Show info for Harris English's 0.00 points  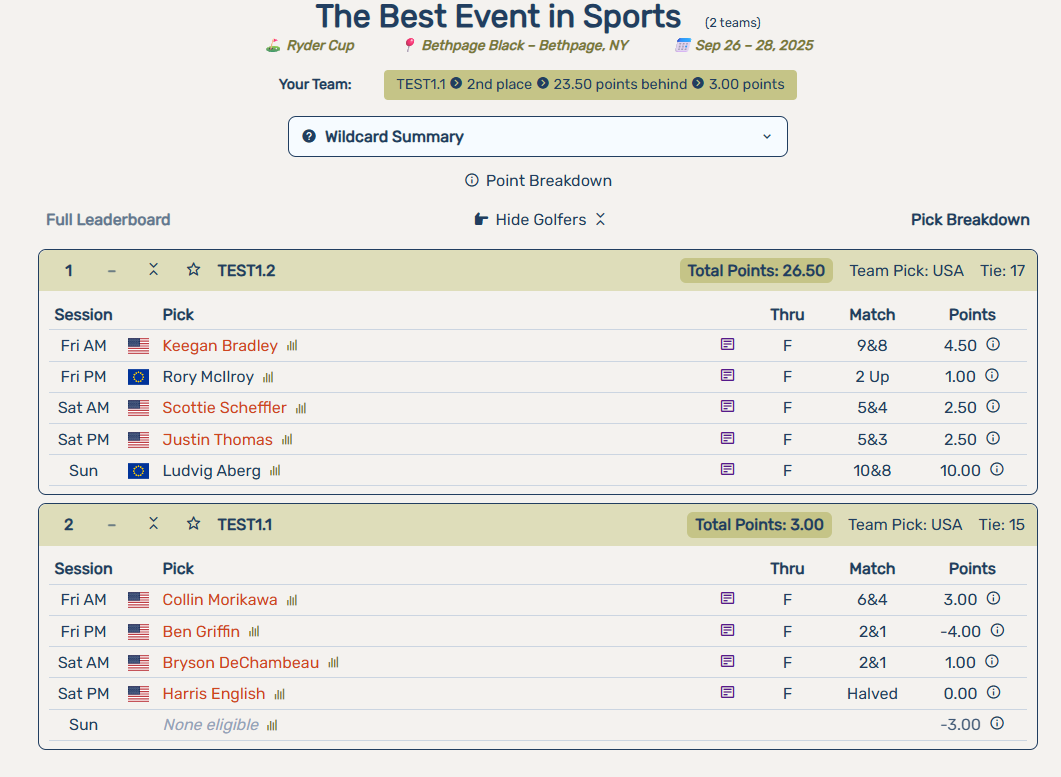[x=993, y=692]
